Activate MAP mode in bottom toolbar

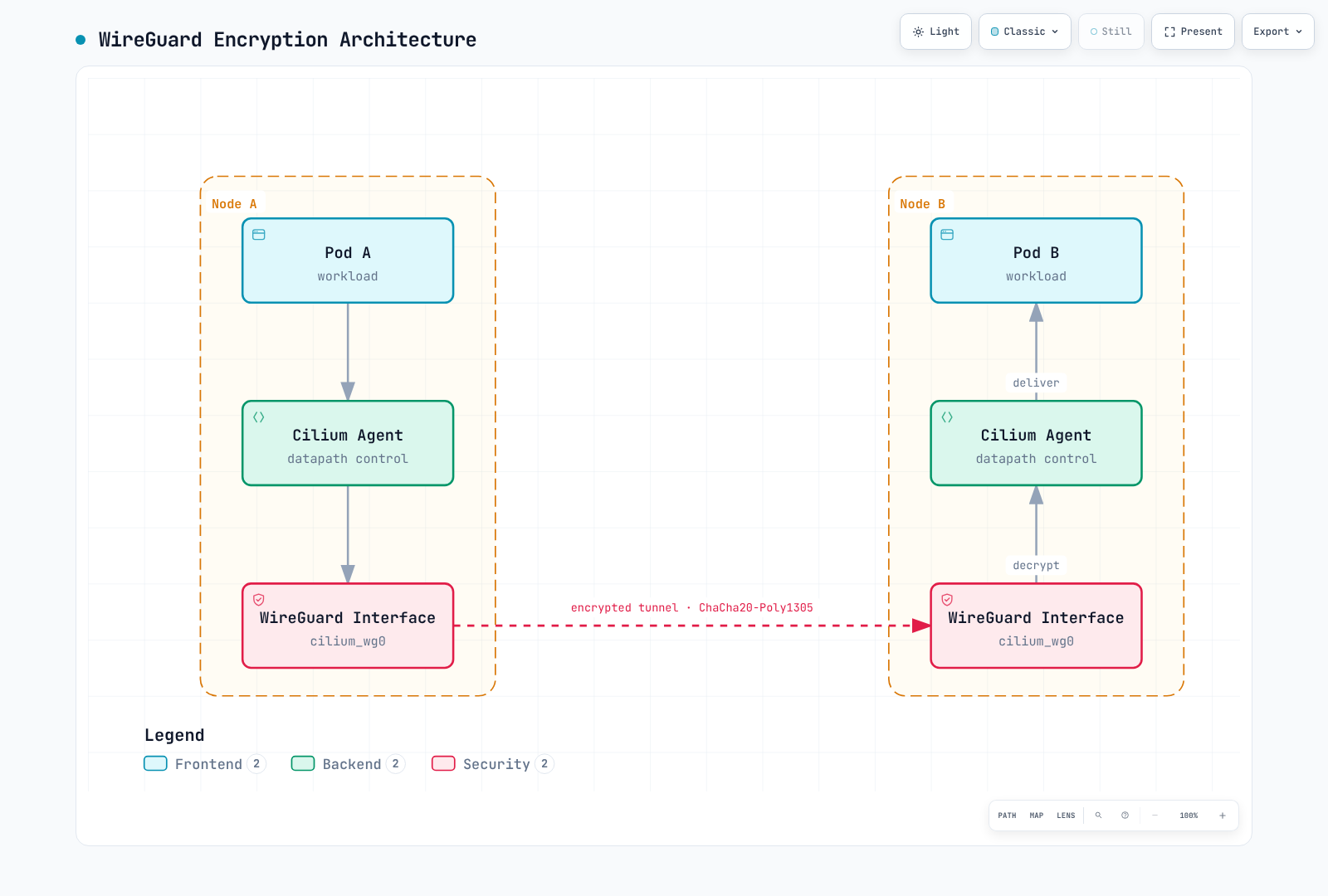(1037, 816)
